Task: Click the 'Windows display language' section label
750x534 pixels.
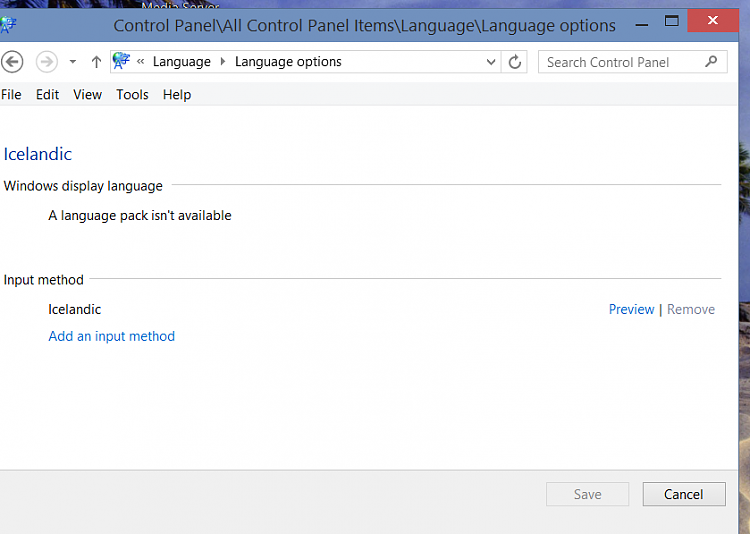Action: coord(83,186)
